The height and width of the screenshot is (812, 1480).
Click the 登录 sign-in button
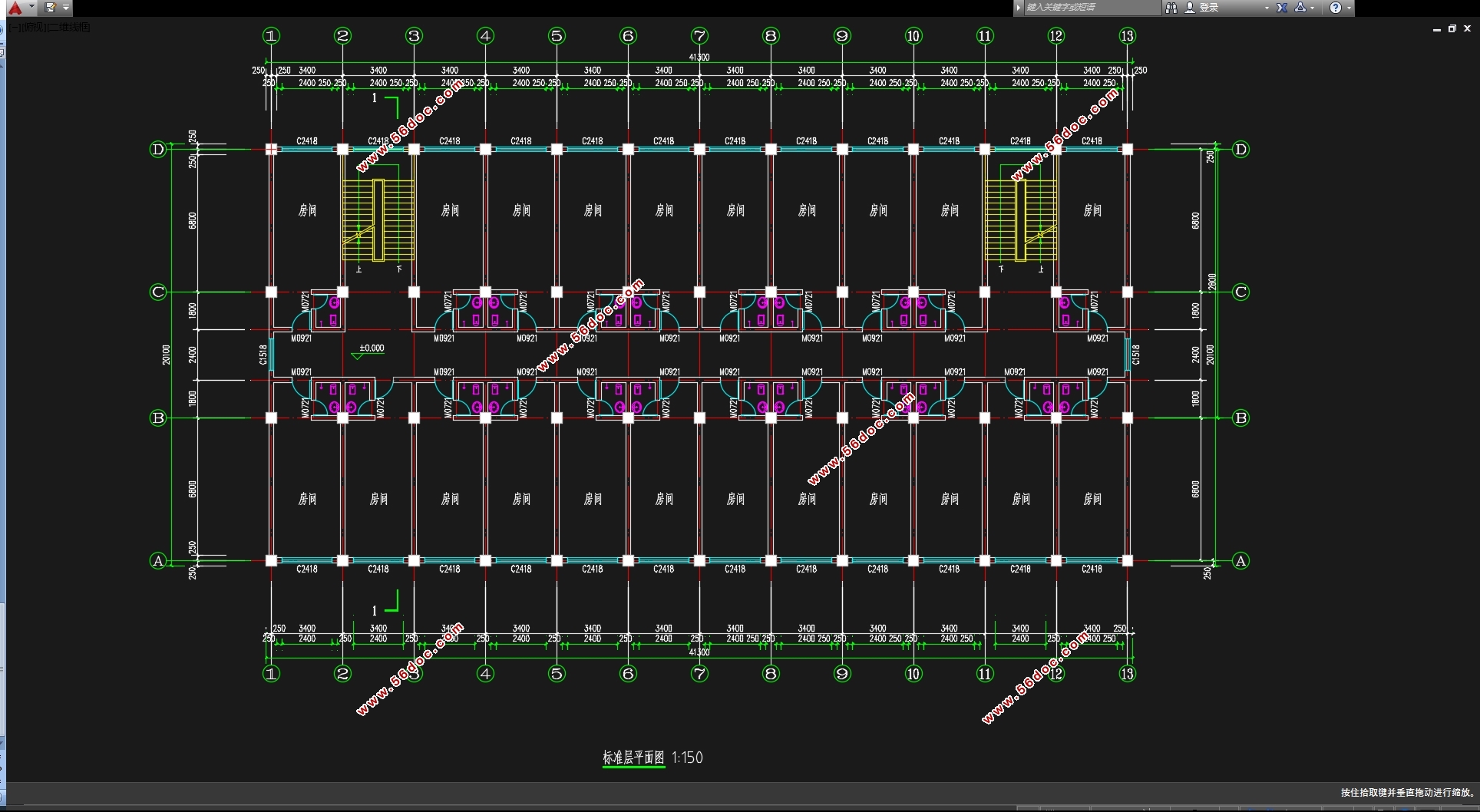(1209, 8)
